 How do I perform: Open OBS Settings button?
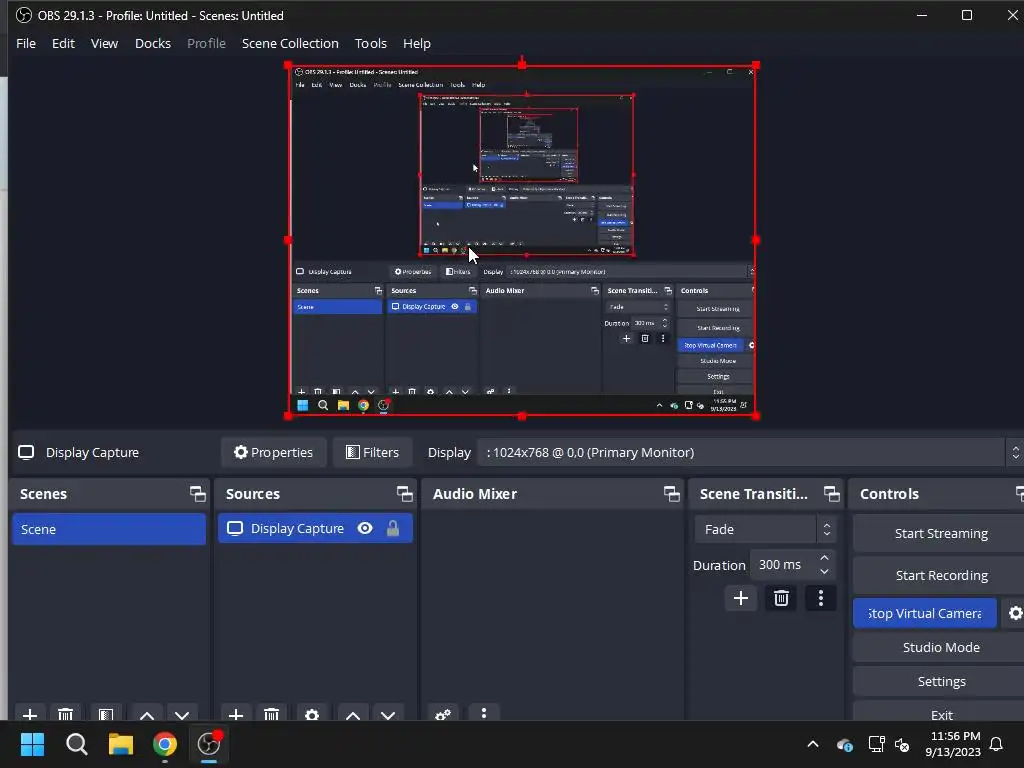click(x=940, y=681)
